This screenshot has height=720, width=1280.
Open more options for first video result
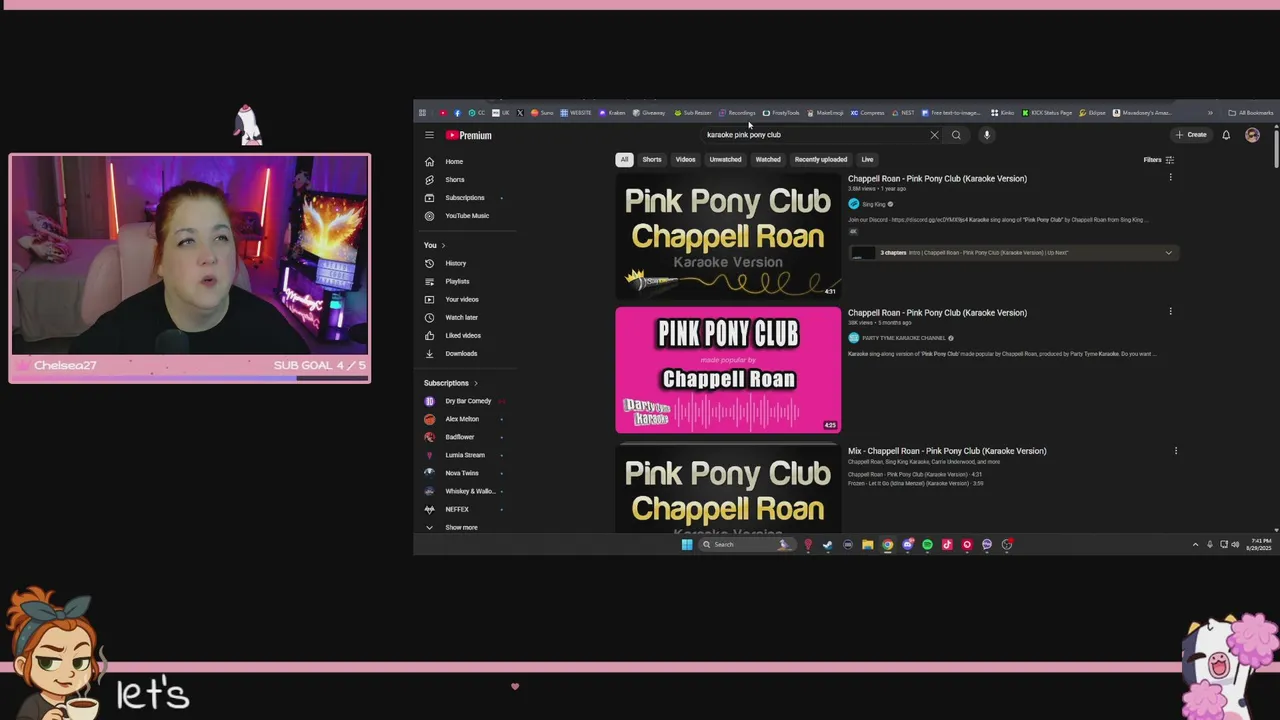(x=1170, y=178)
